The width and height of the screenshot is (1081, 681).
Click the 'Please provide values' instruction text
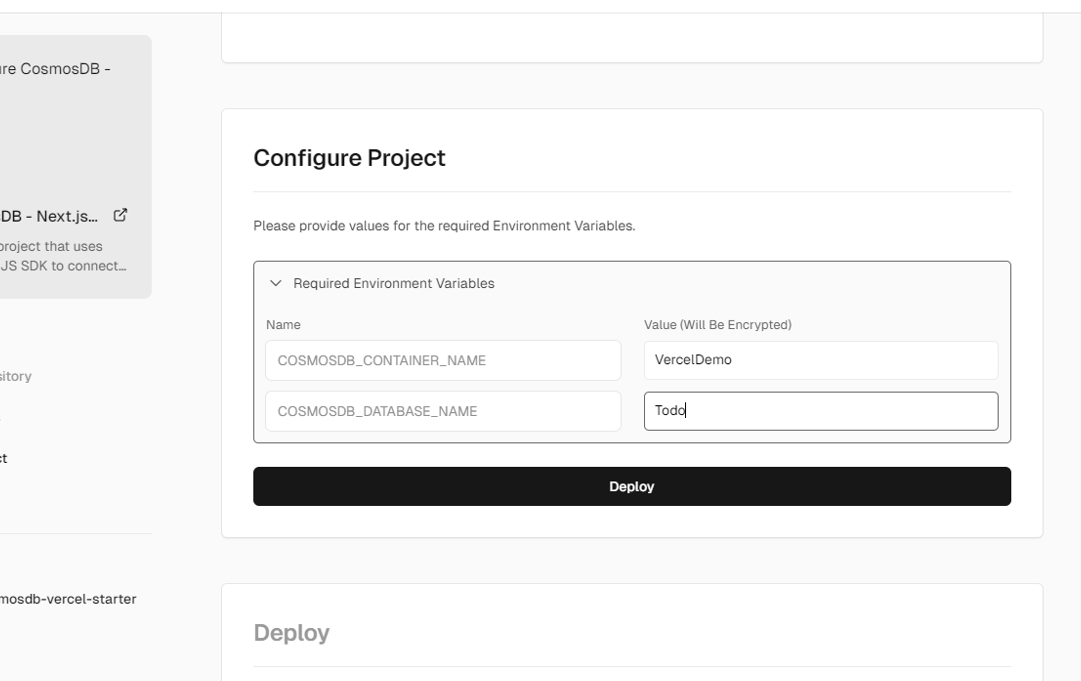[444, 226]
